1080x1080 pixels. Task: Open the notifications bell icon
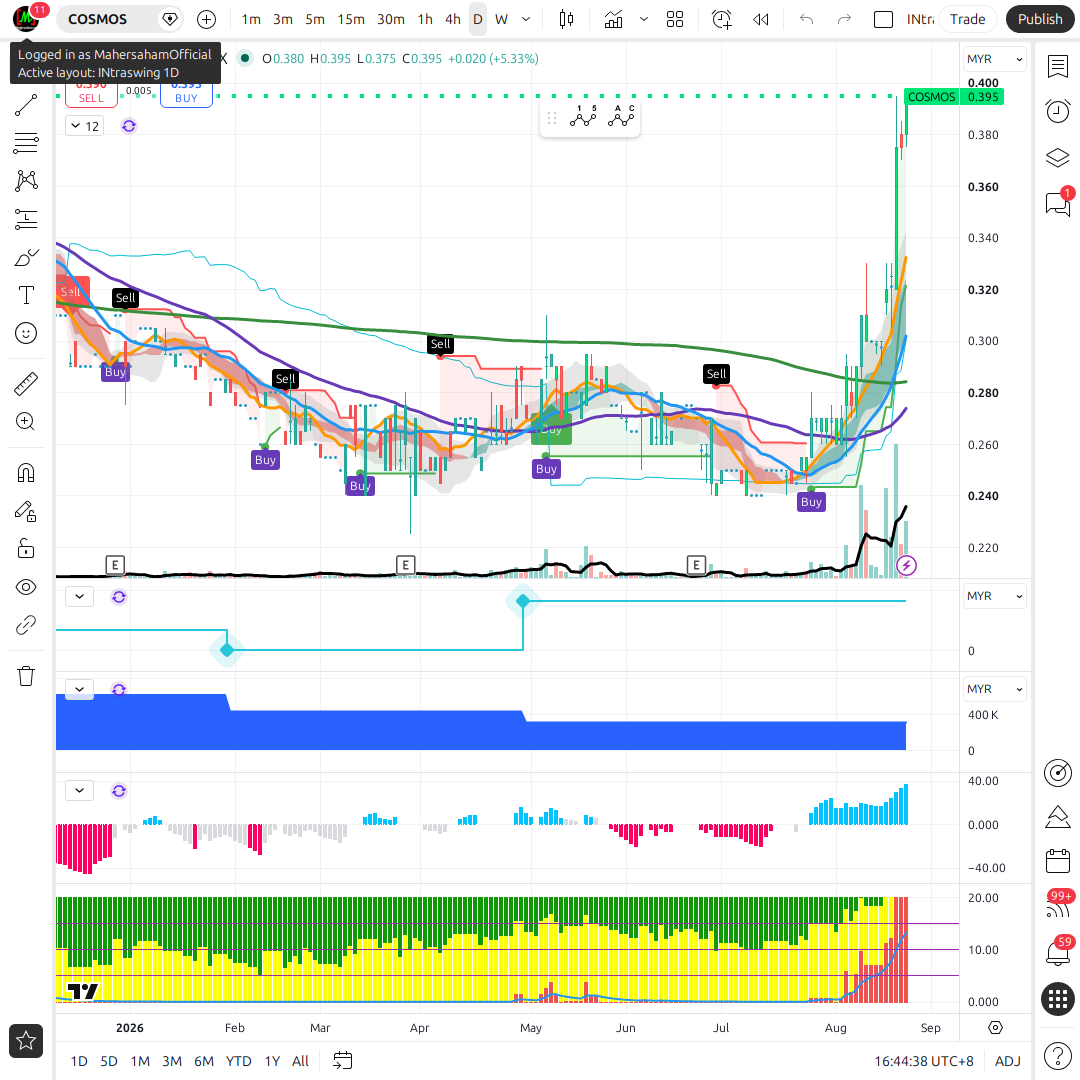click(1057, 953)
